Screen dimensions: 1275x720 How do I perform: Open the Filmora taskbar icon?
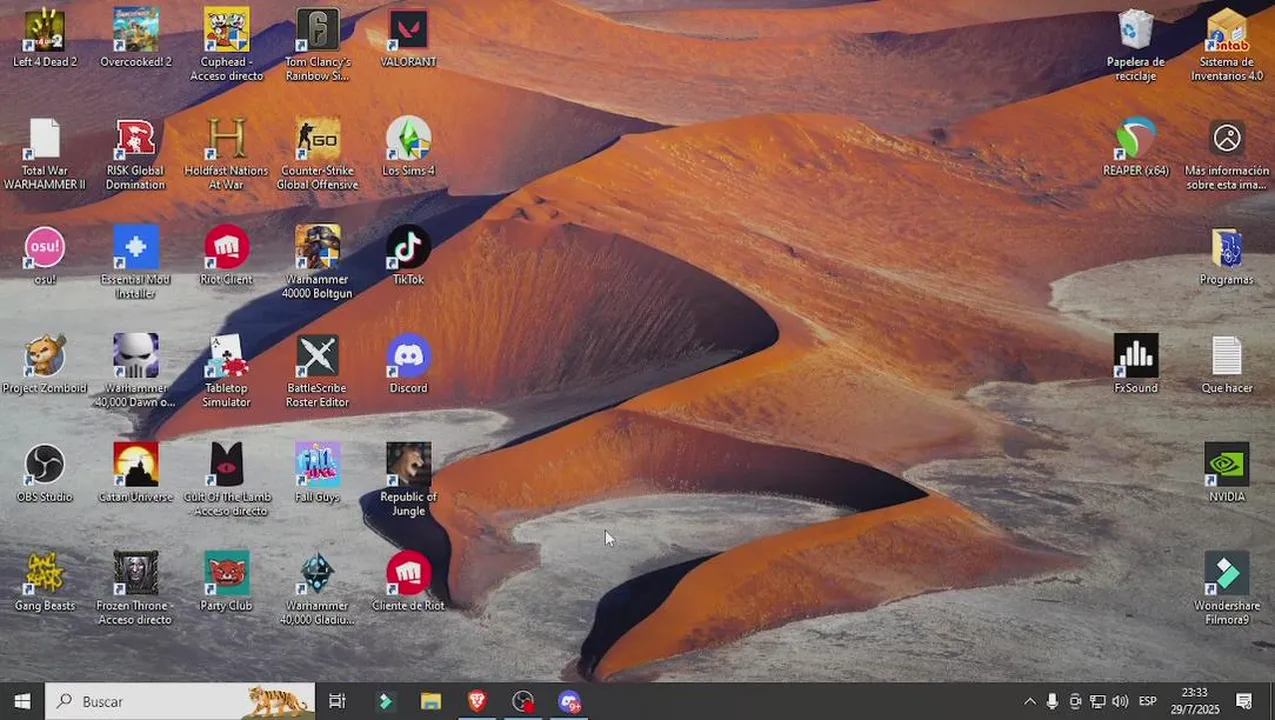(385, 701)
